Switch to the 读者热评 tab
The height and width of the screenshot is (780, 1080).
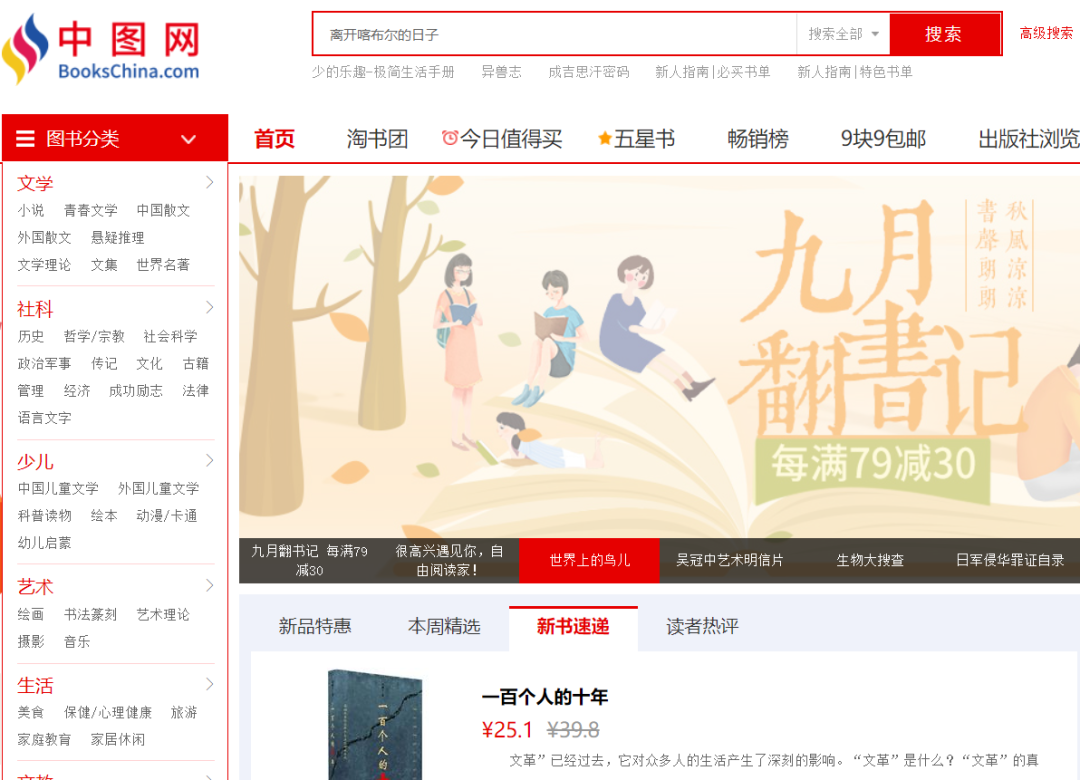[x=702, y=626]
